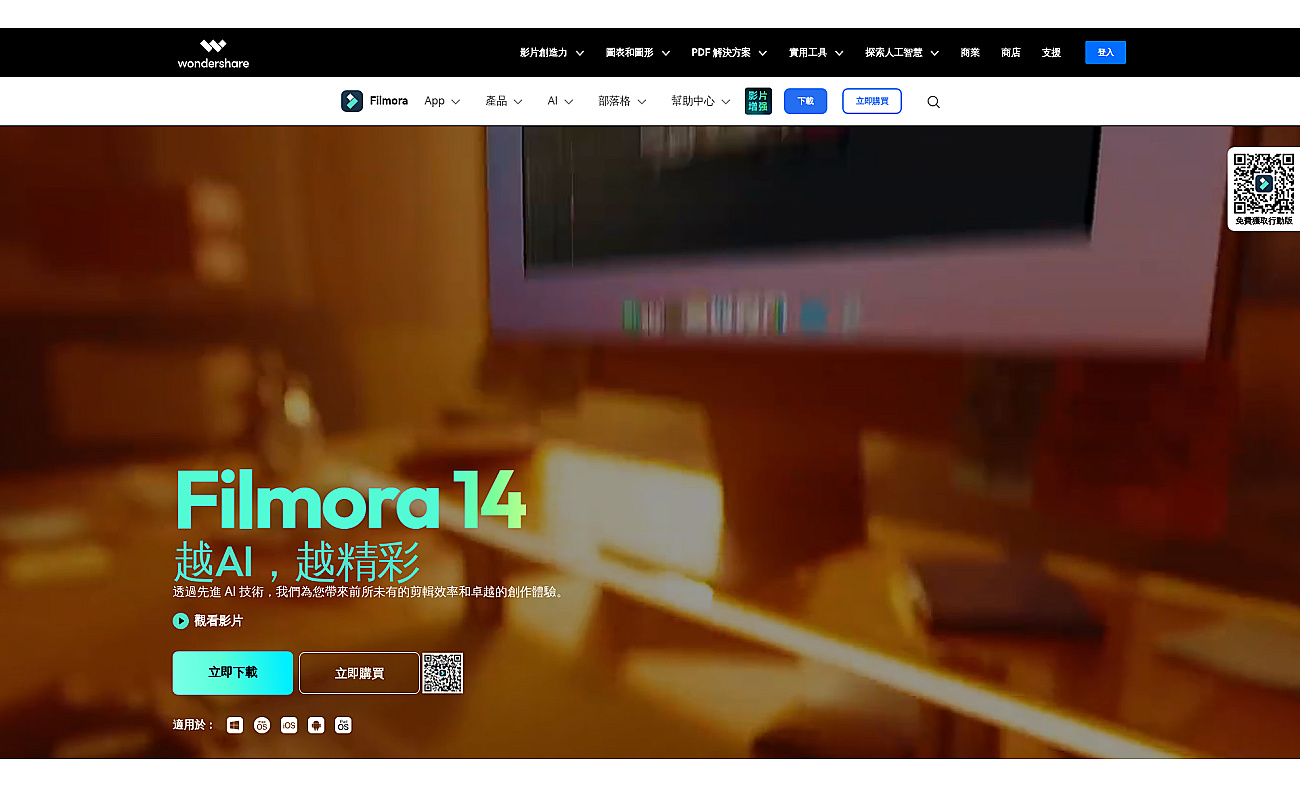Expand the 探索人工智慧 menu
The image size is (1300, 788).
902,53
